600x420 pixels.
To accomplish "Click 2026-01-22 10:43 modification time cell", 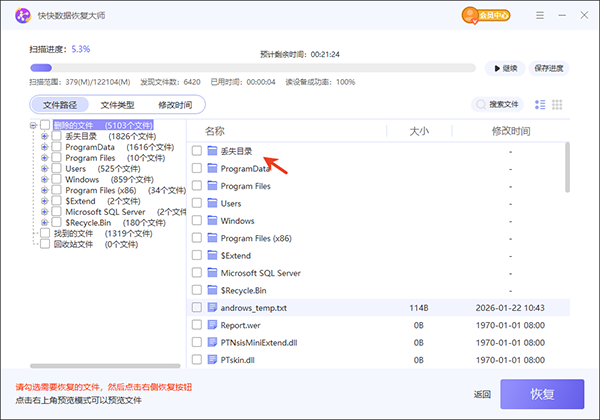I will pyautogui.click(x=510, y=308).
